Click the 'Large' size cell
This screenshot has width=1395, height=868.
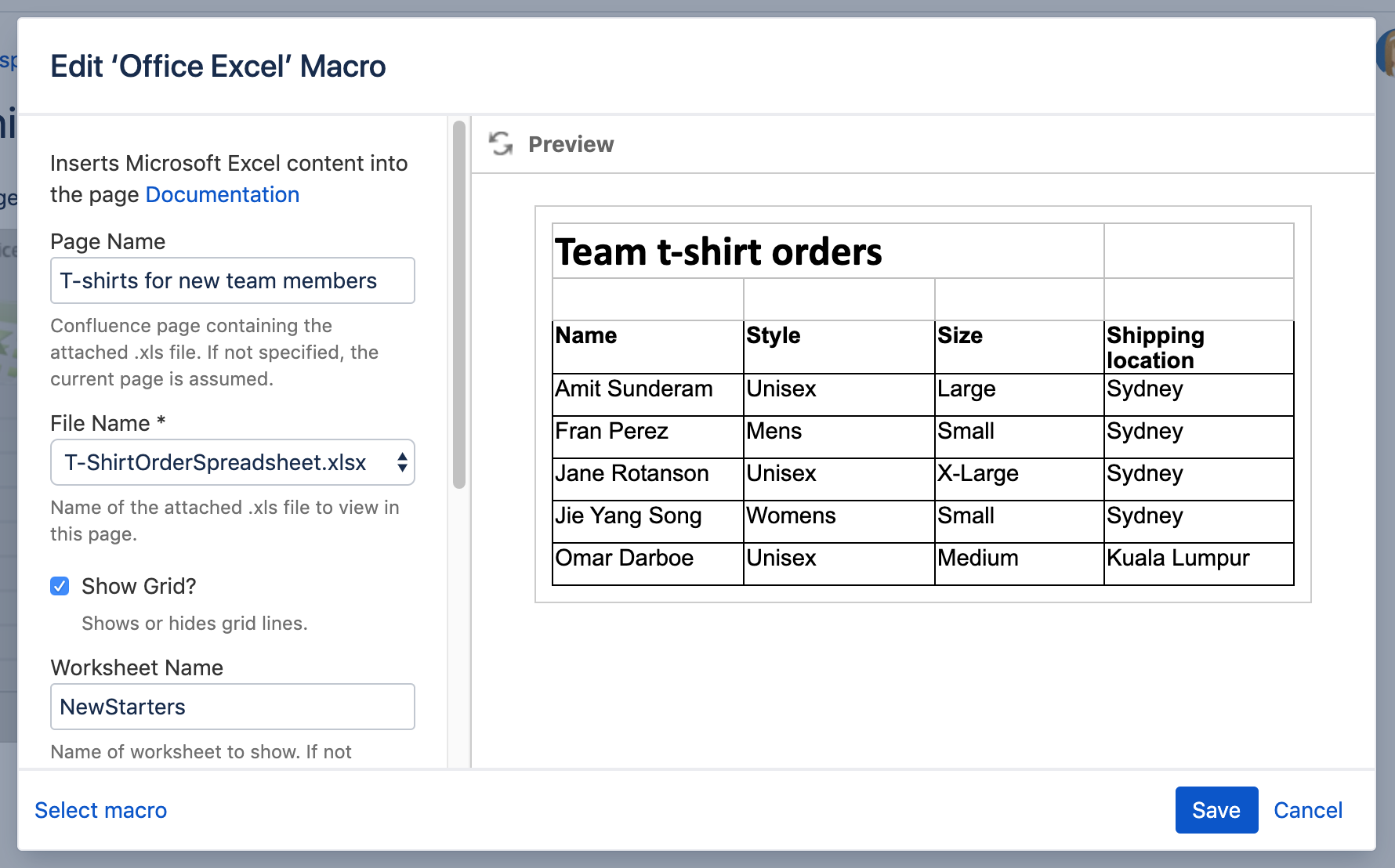[x=1020, y=395]
